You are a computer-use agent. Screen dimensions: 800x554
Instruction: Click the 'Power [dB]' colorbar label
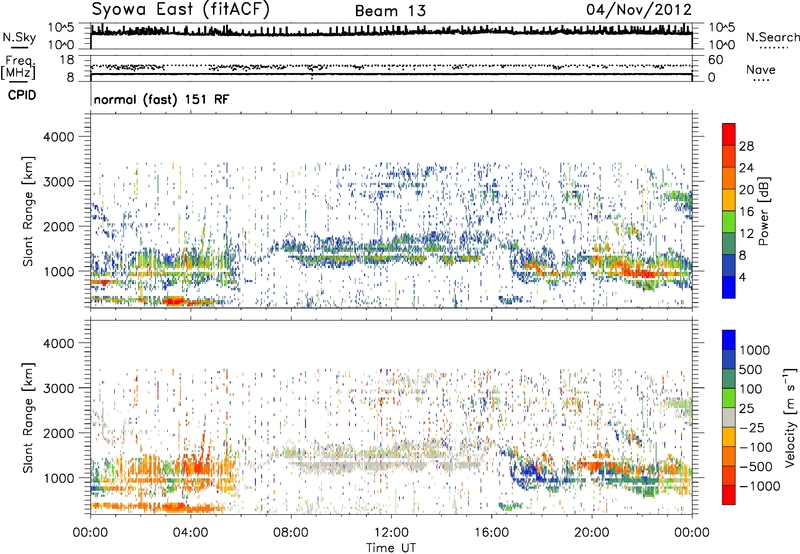(763, 211)
